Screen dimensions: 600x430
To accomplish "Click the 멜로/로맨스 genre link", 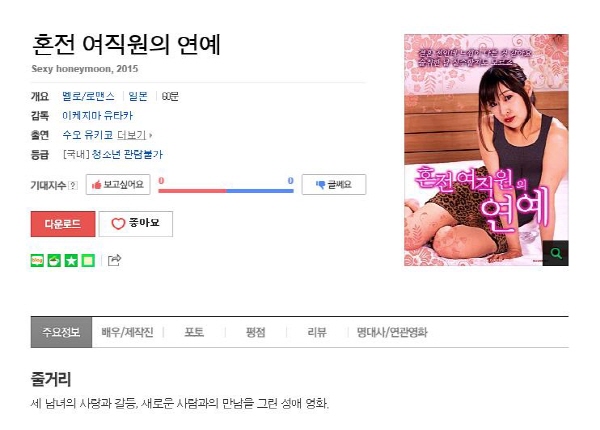I will click(x=88, y=96).
